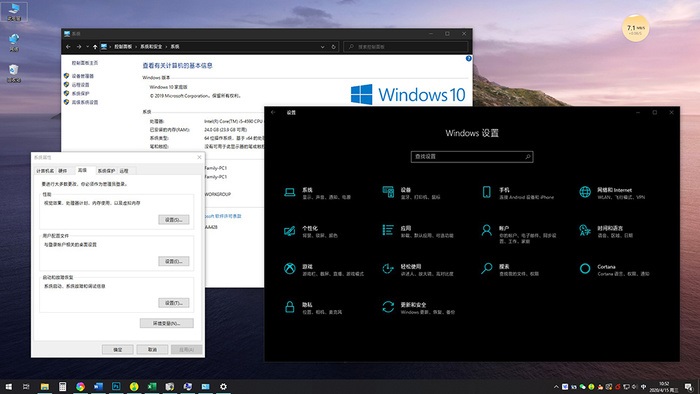Image resolution: width=700 pixels, height=394 pixels.
Task: Switch to 硬件 tab in 系统属性
Action: tap(63, 171)
